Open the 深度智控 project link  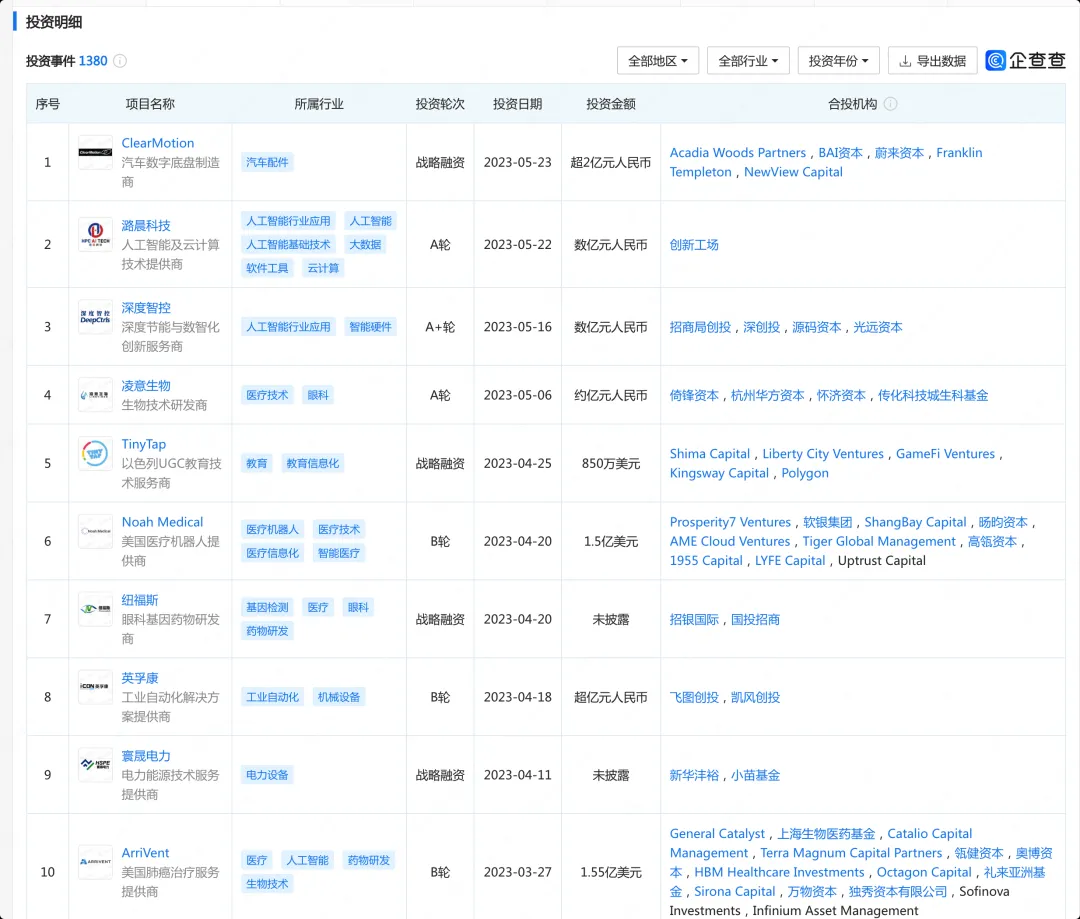(146, 307)
